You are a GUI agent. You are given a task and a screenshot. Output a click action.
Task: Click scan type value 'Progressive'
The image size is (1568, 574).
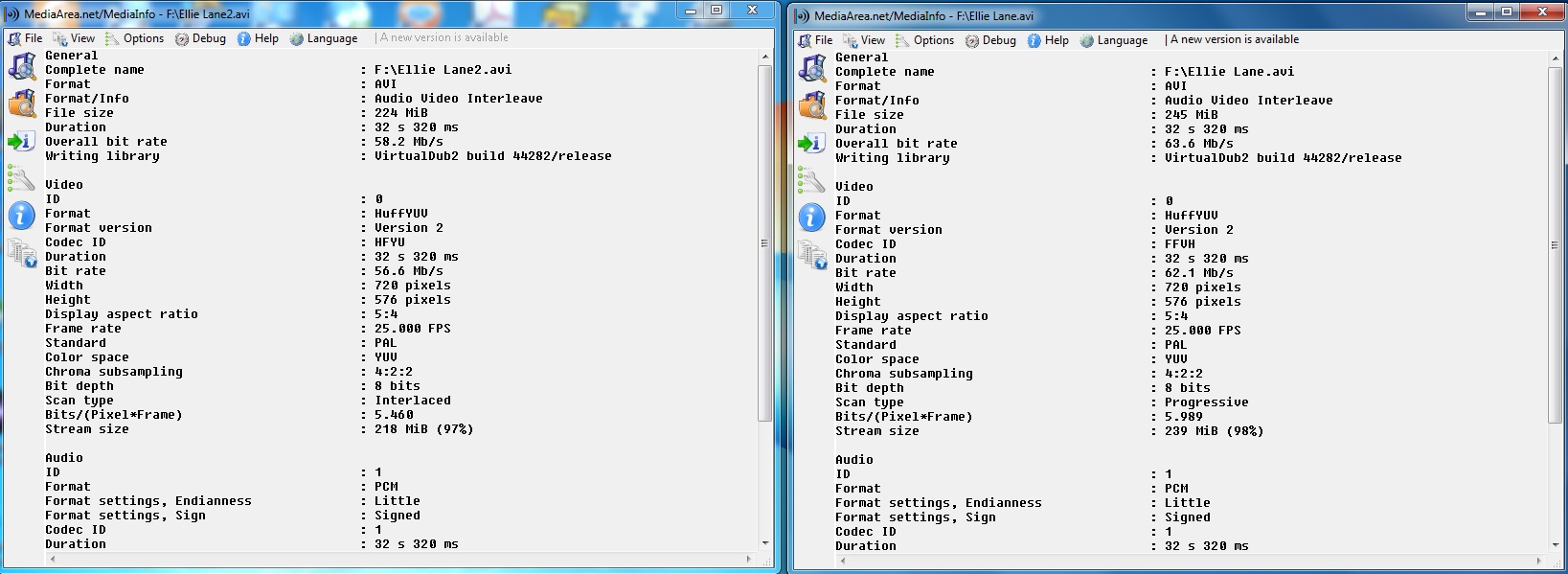1207,402
